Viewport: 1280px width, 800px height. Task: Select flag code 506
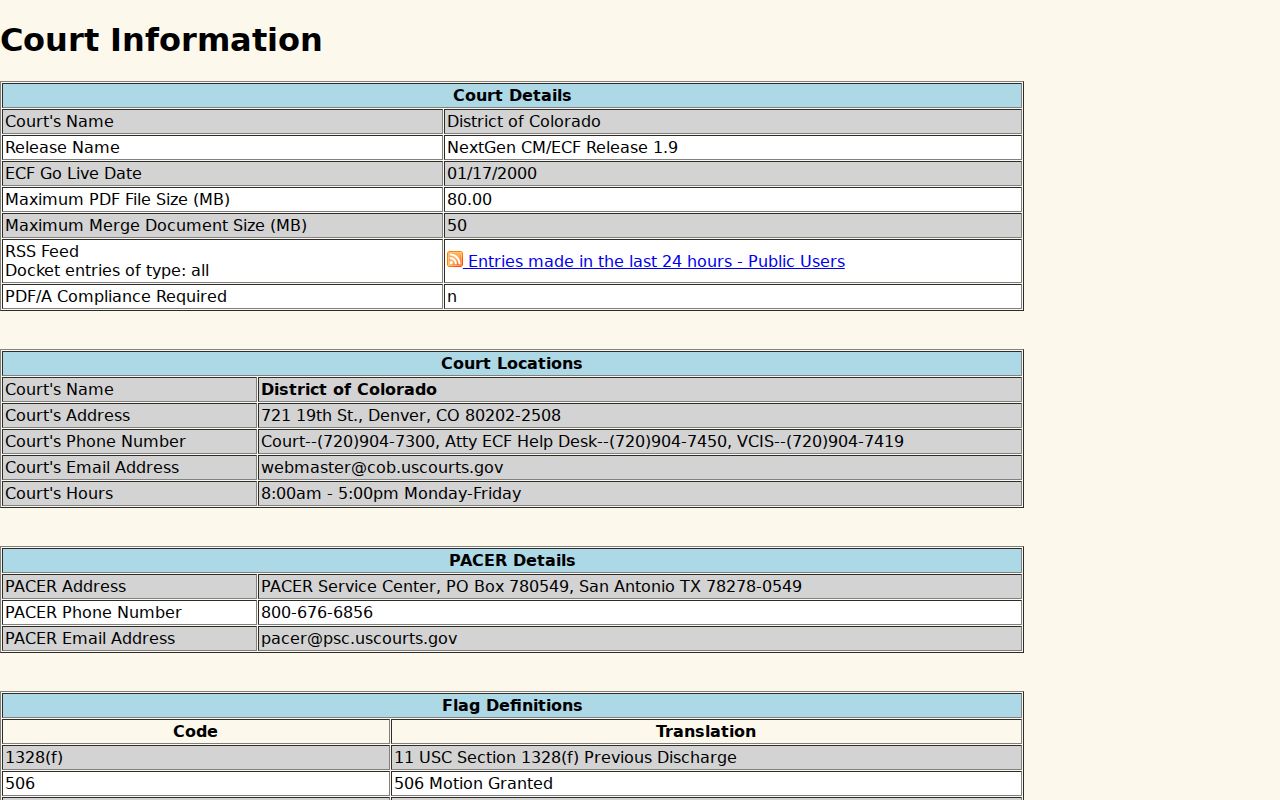pos(20,784)
